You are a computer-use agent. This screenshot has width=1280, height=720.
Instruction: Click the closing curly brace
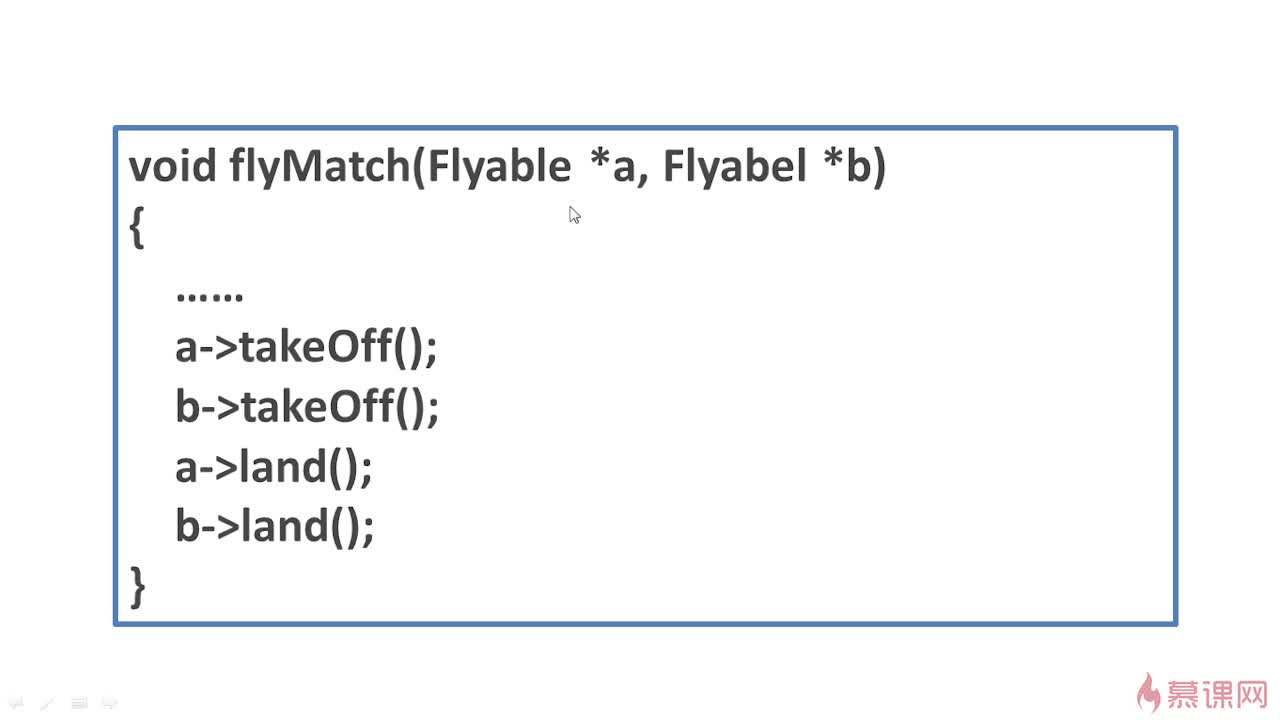(138, 586)
